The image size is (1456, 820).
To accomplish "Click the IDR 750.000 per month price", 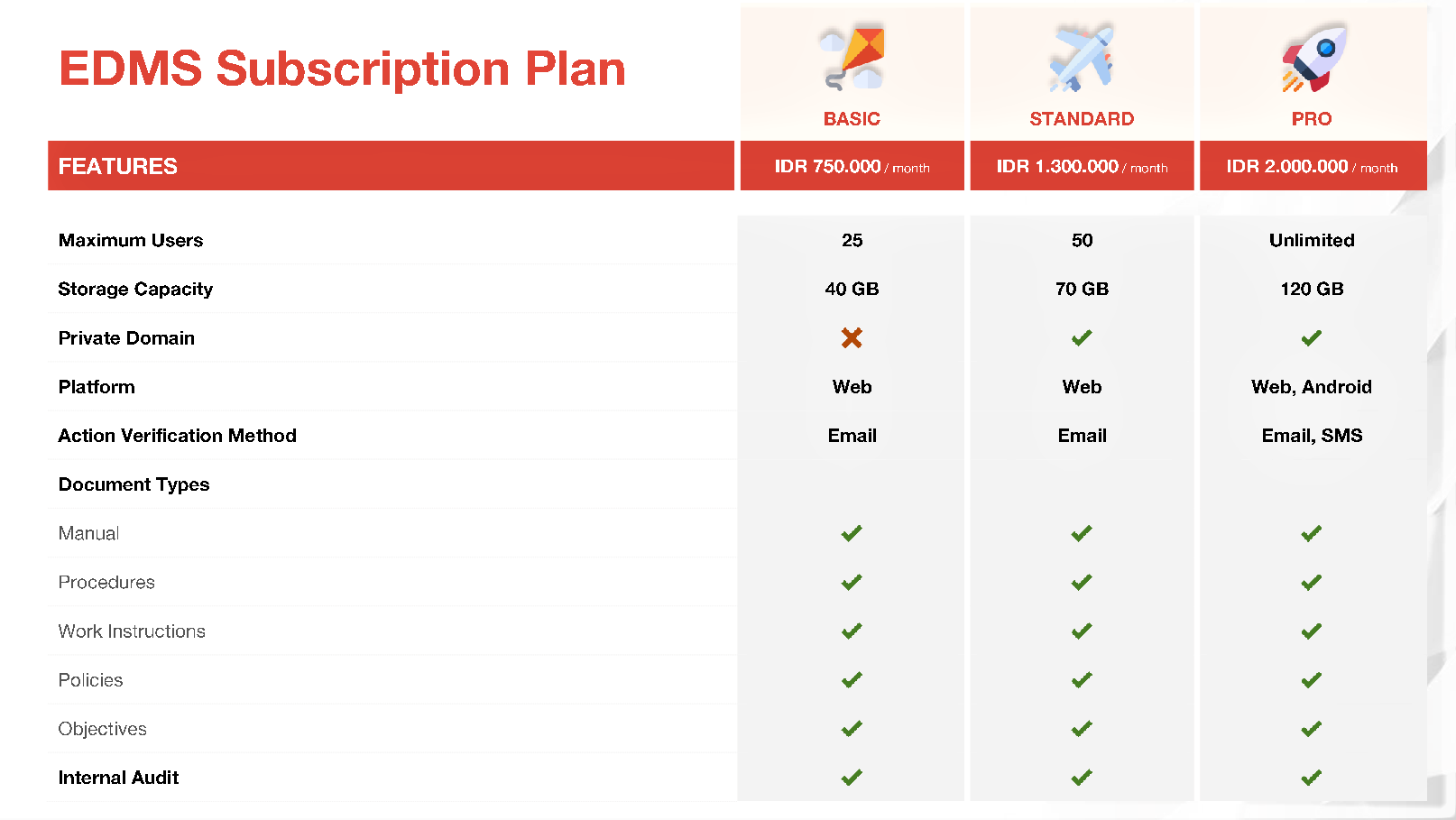I will pos(852,167).
